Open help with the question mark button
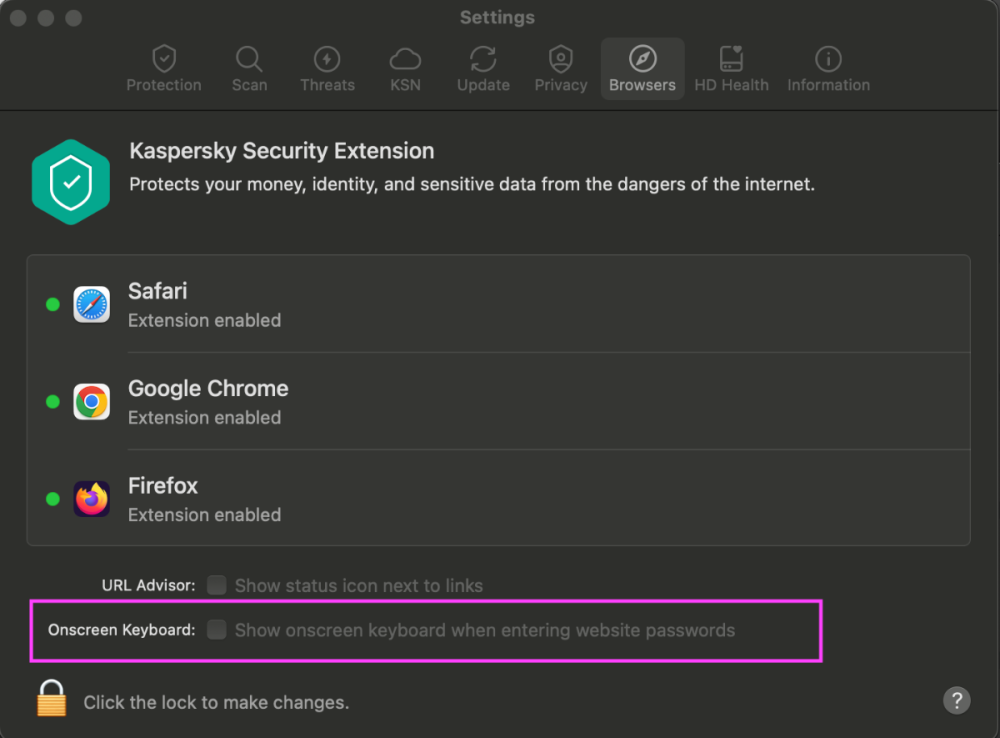1000x738 pixels. (956, 700)
